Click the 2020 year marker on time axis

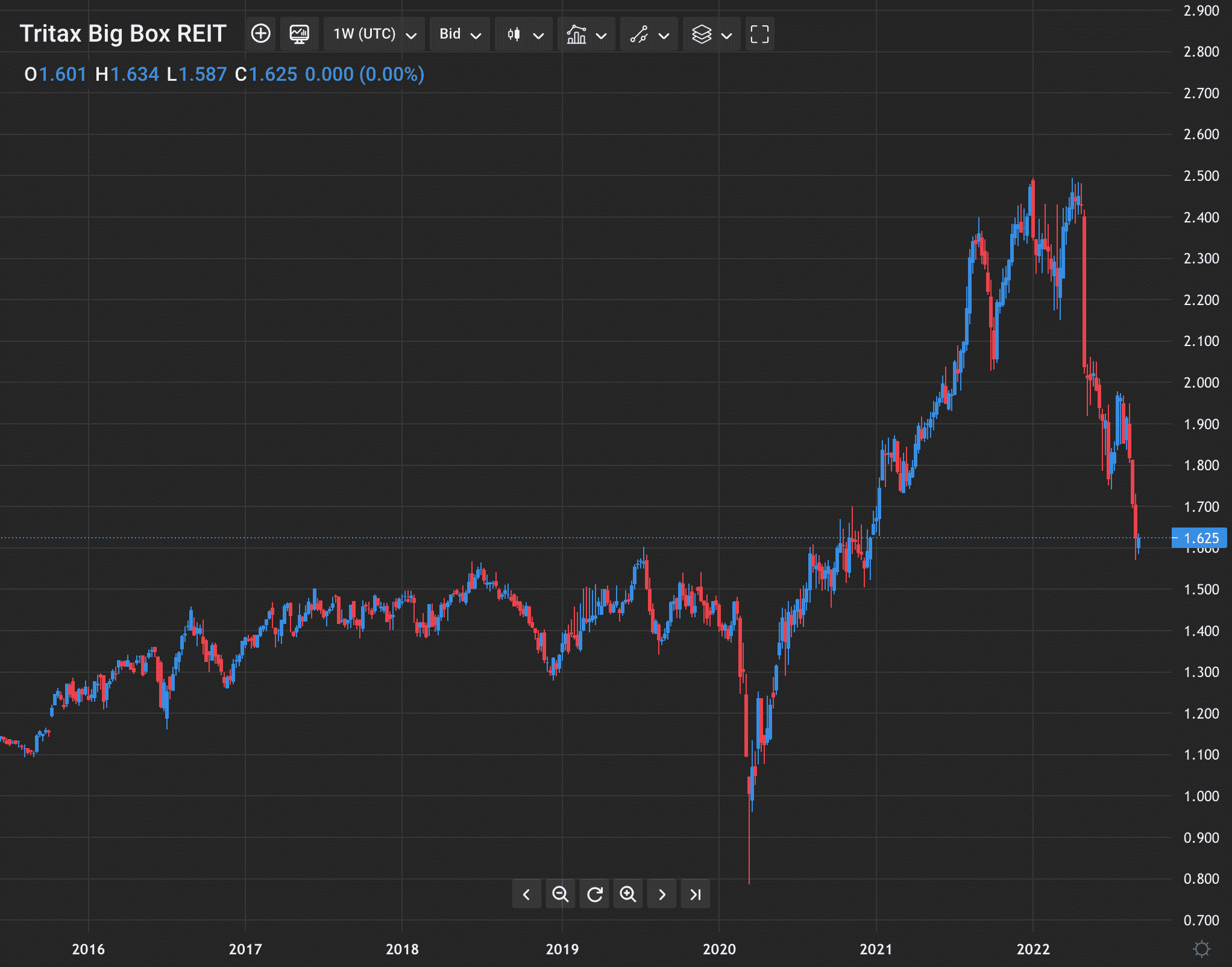tap(719, 949)
